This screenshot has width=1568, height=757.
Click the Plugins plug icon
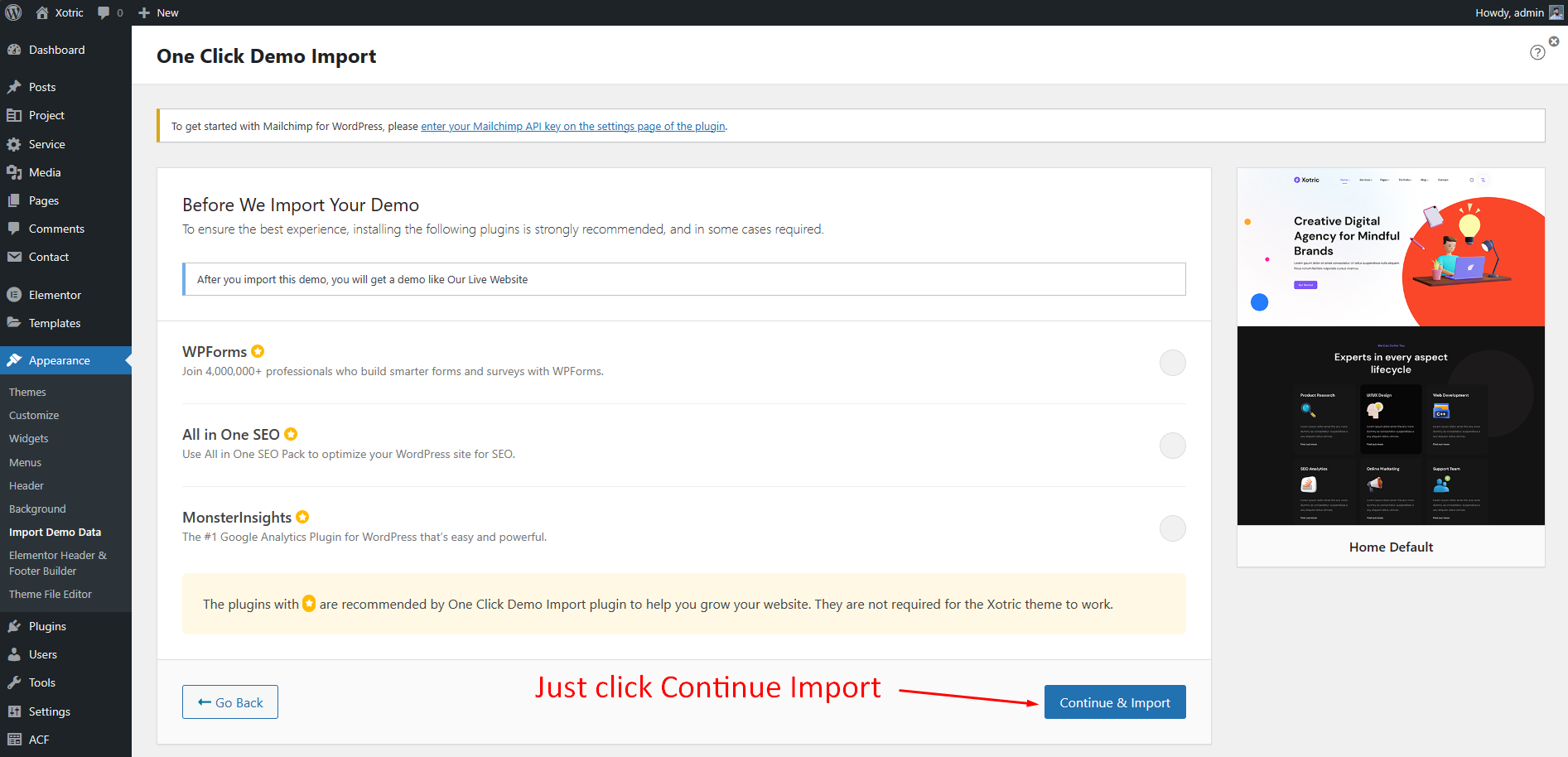[x=14, y=626]
